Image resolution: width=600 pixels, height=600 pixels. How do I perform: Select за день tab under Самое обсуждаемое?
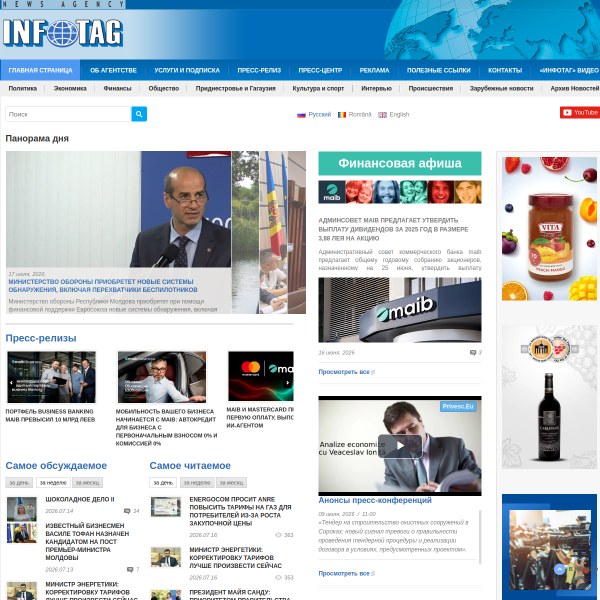pos(19,483)
